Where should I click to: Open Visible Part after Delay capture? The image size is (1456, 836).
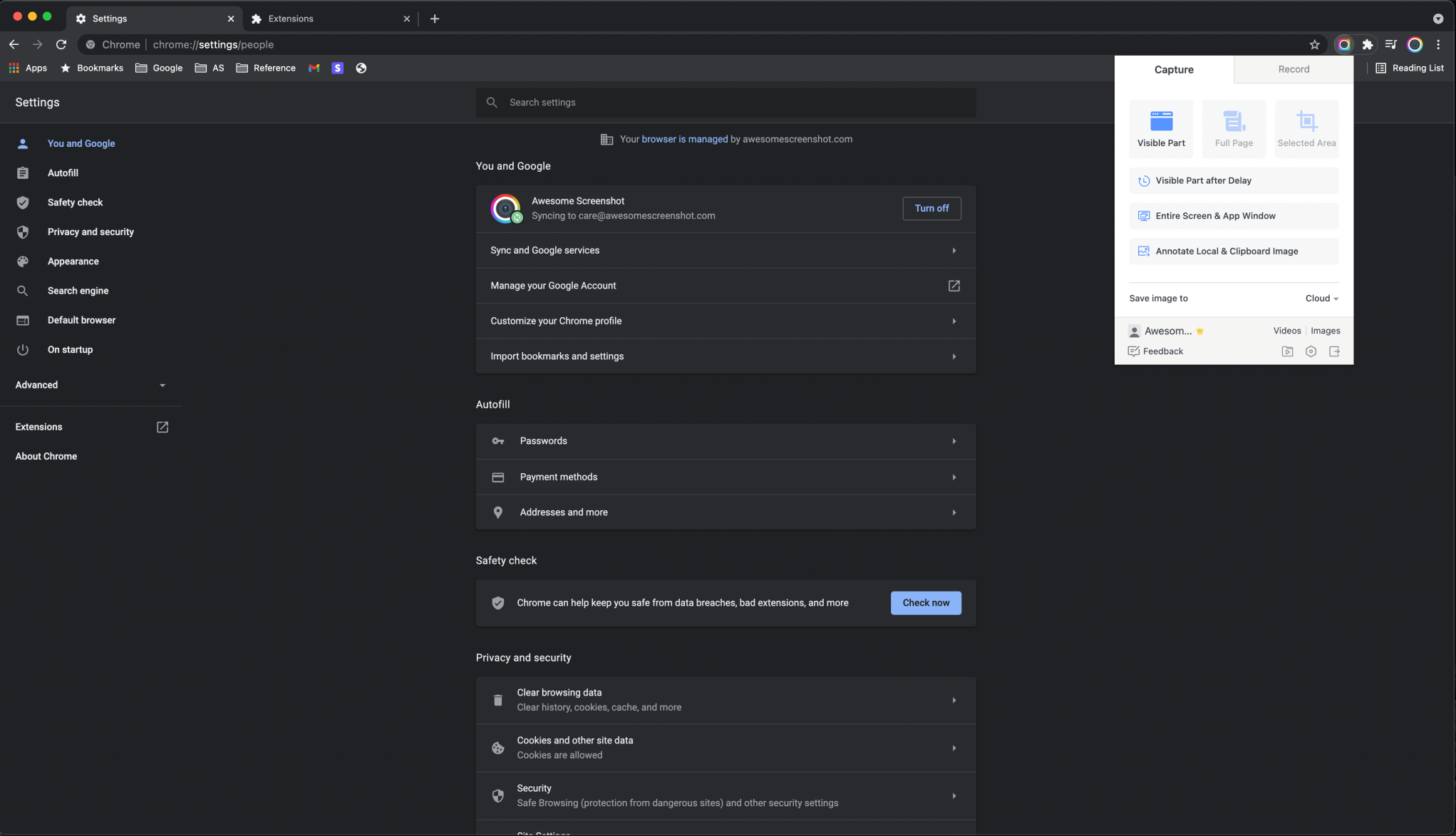coord(1233,180)
